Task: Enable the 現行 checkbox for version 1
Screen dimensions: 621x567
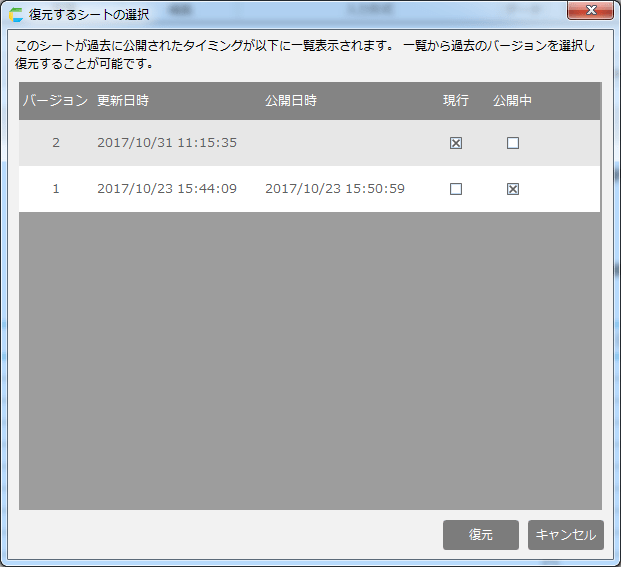Action: pyautogui.click(x=456, y=189)
